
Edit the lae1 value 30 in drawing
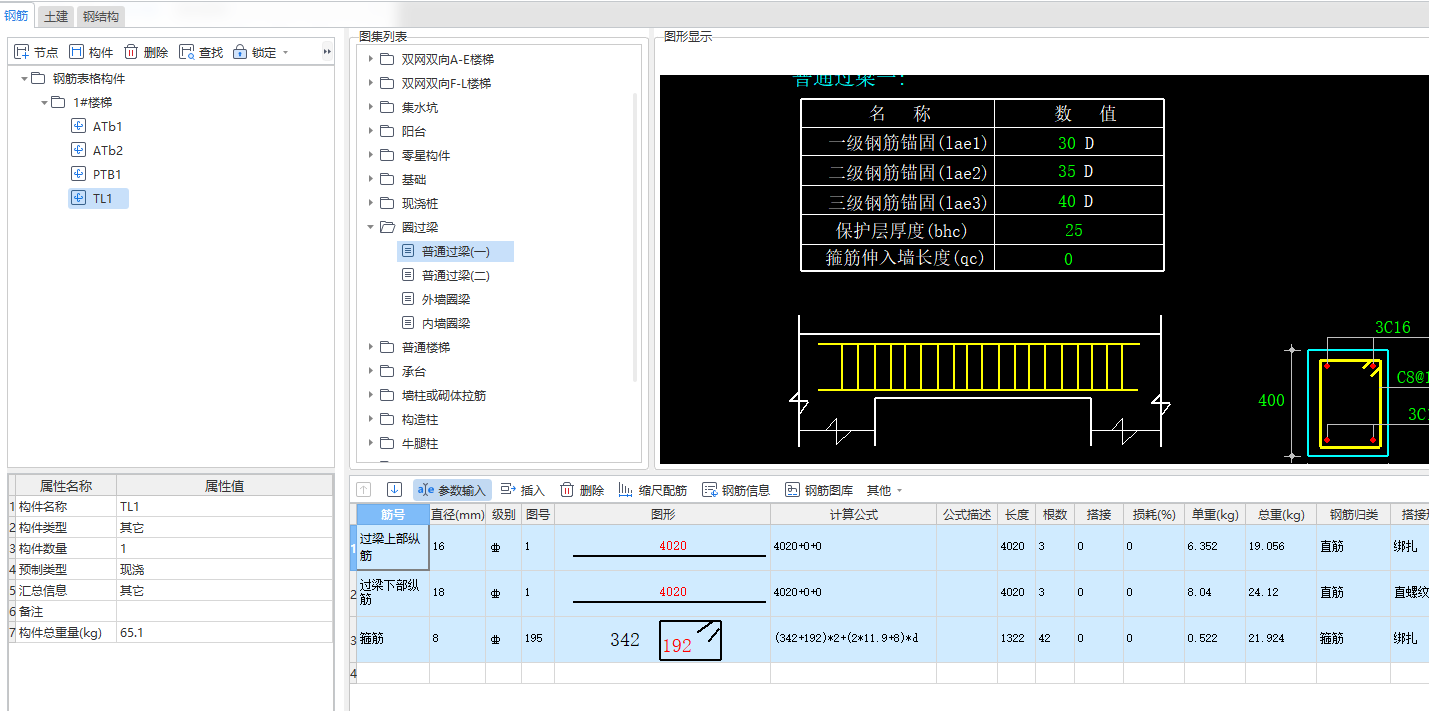click(1067, 143)
